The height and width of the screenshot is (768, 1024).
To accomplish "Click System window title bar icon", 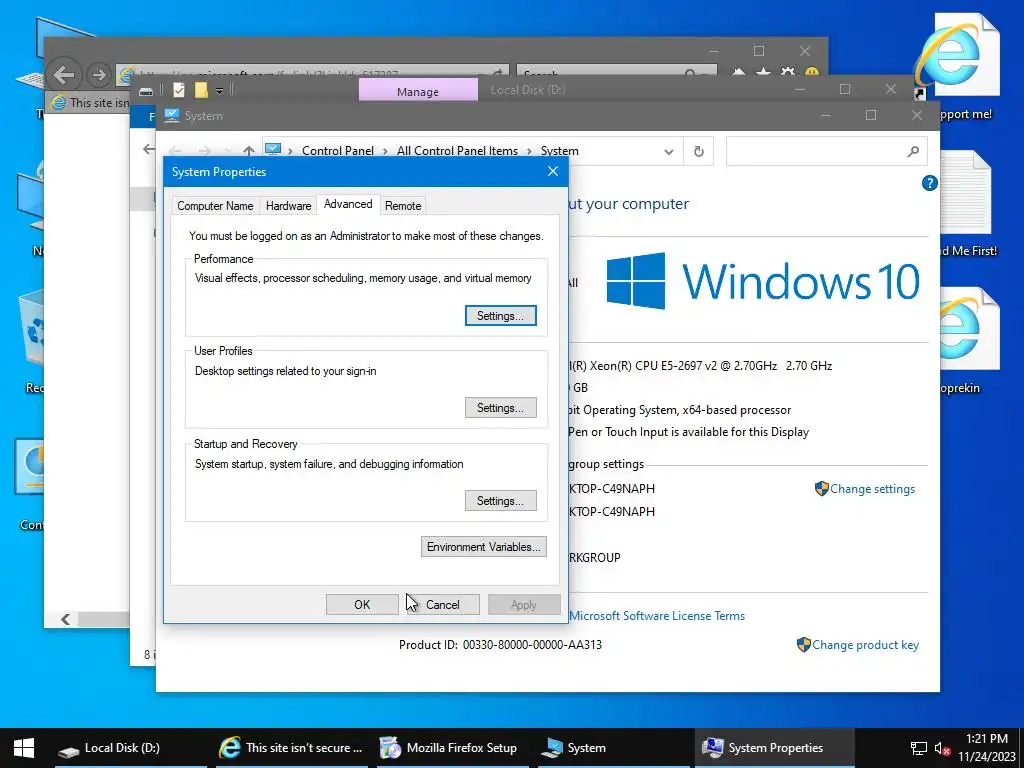I will [x=172, y=116].
